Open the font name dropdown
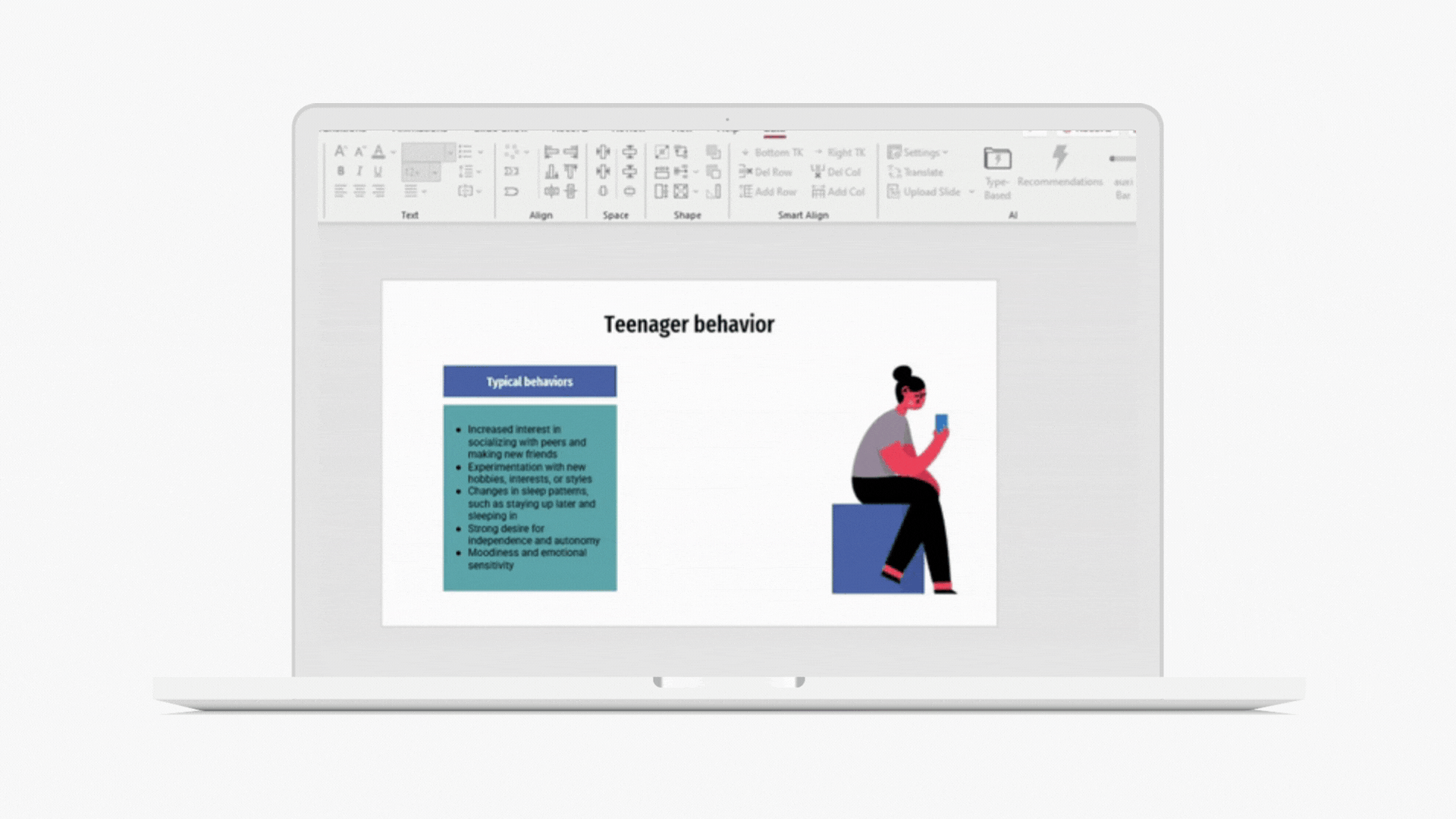 pyautogui.click(x=450, y=152)
